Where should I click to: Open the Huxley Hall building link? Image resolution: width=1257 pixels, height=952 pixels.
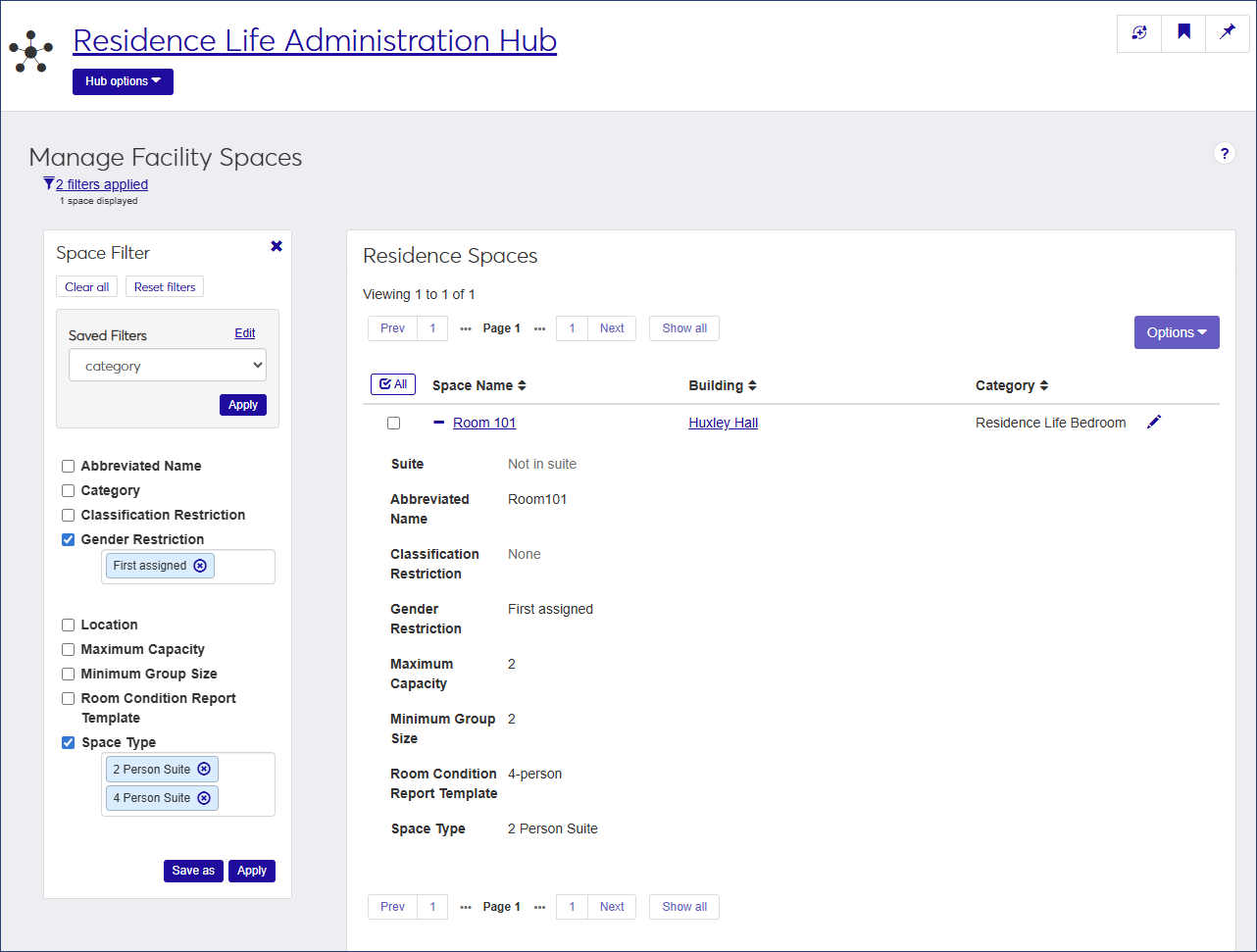[723, 423]
